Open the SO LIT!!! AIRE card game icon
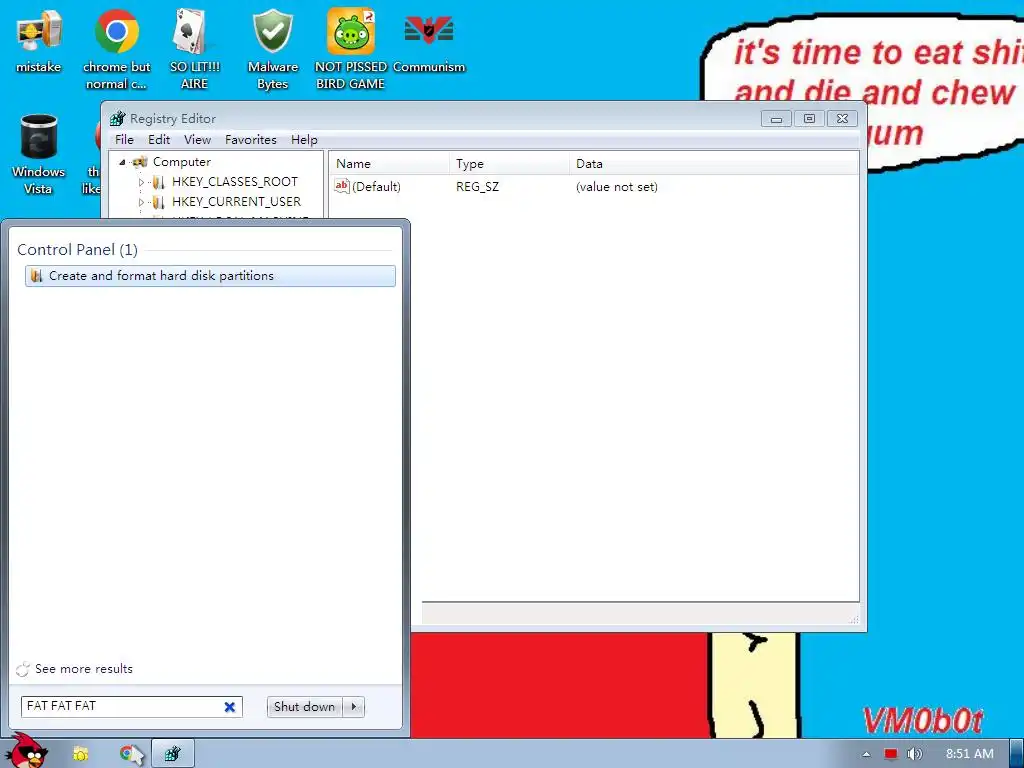This screenshot has width=1024, height=768. pos(194,50)
